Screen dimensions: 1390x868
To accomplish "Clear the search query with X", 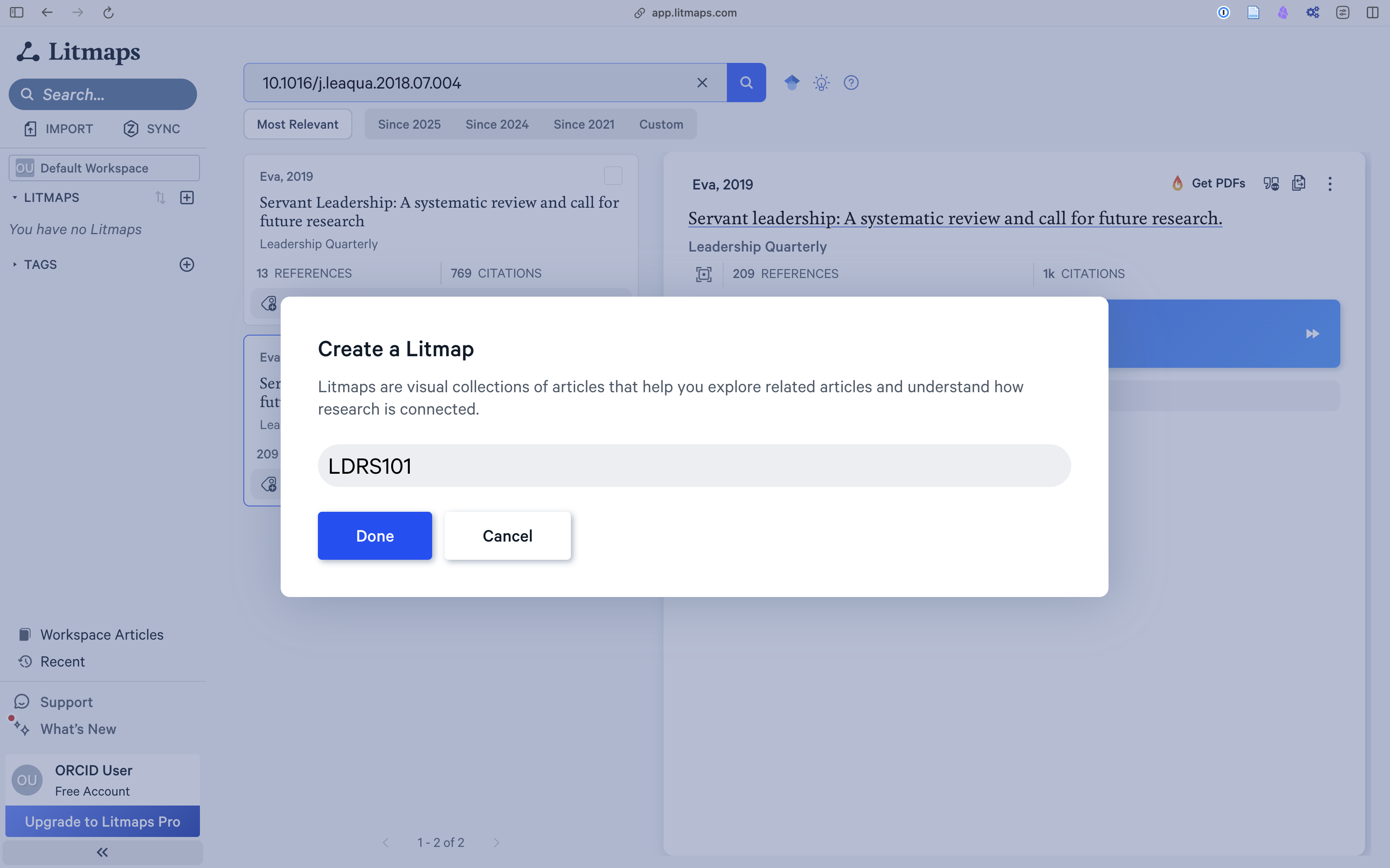I will [702, 83].
